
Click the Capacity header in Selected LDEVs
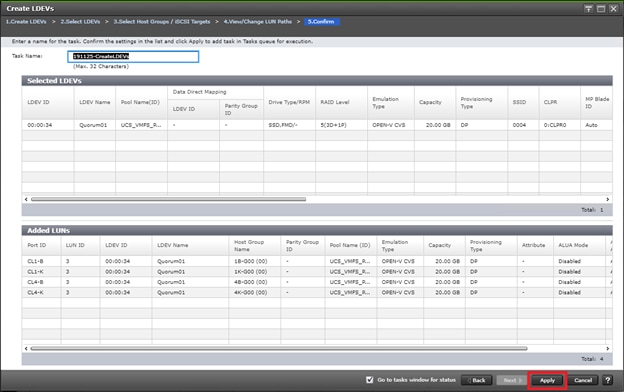(435, 102)
